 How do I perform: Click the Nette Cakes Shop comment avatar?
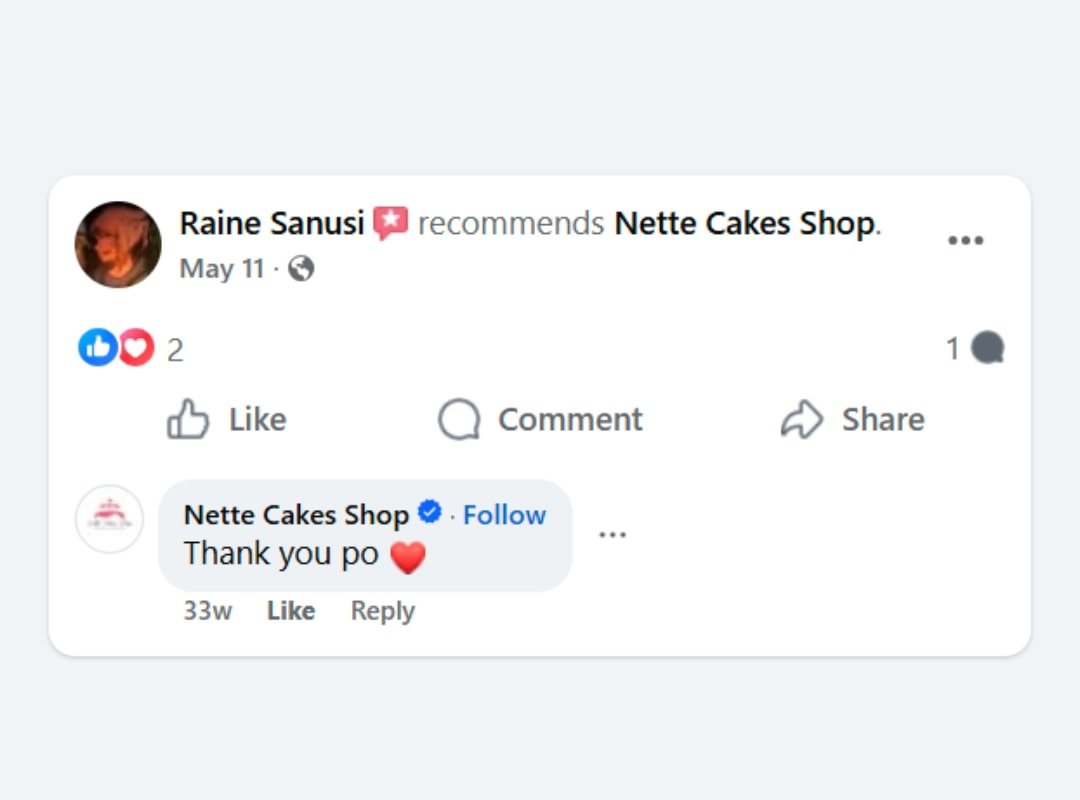tap(110, 519)
